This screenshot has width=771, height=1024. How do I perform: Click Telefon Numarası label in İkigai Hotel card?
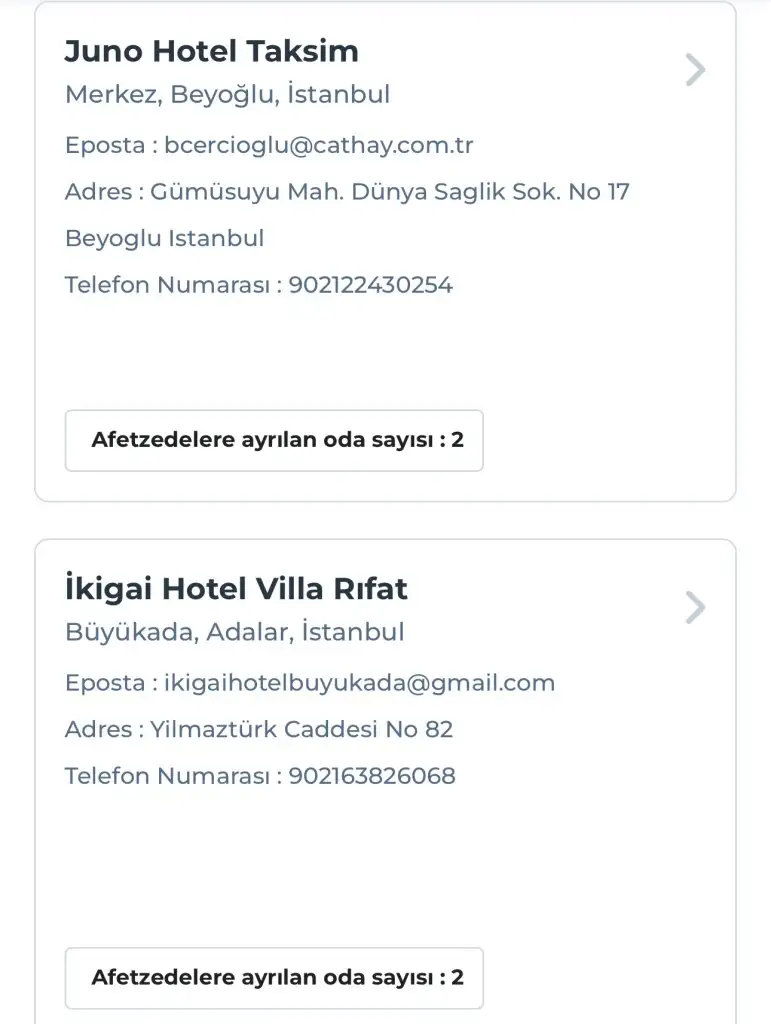click(x=166, y=776)
